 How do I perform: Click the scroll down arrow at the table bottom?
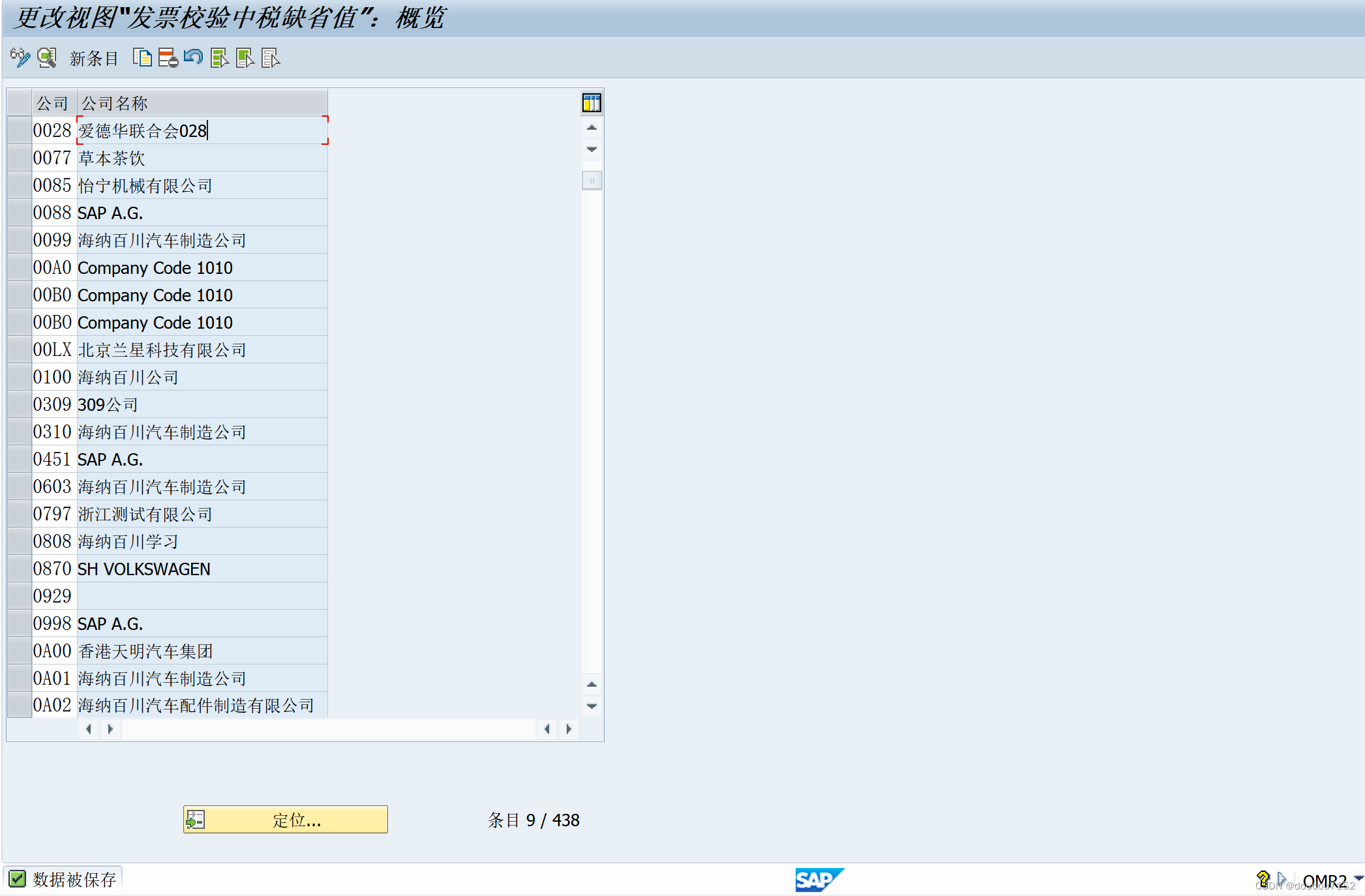(x=592, y=706)
